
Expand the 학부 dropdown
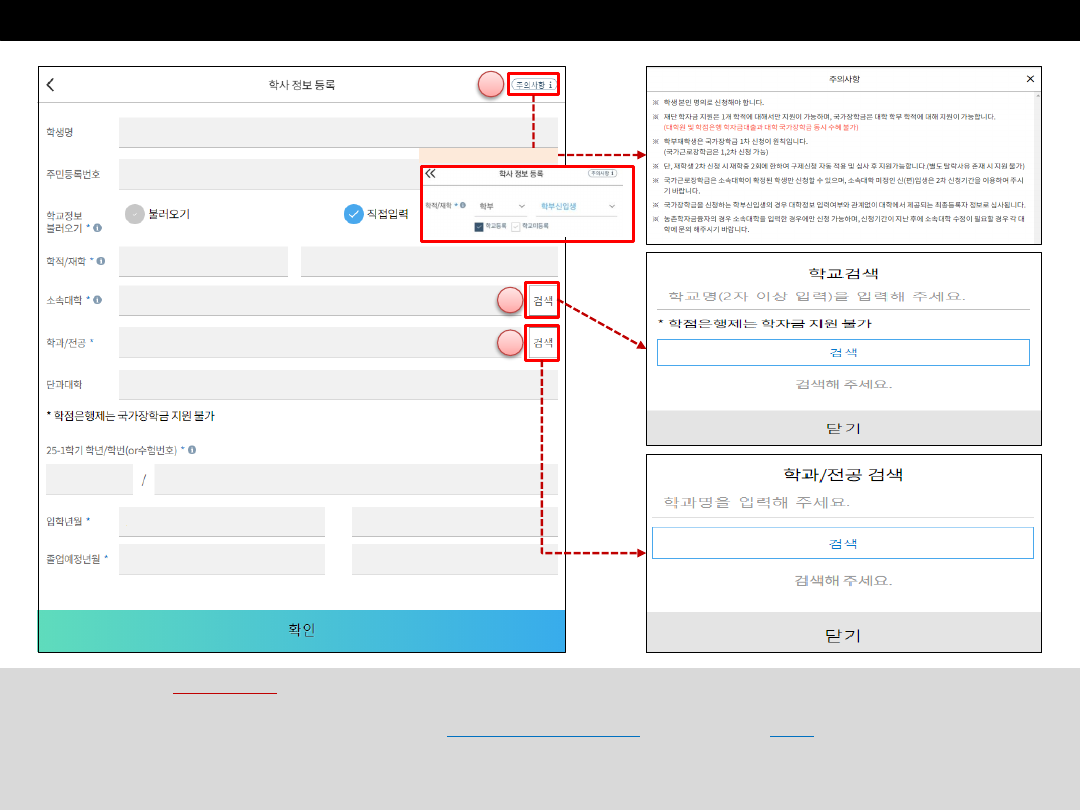502,206
